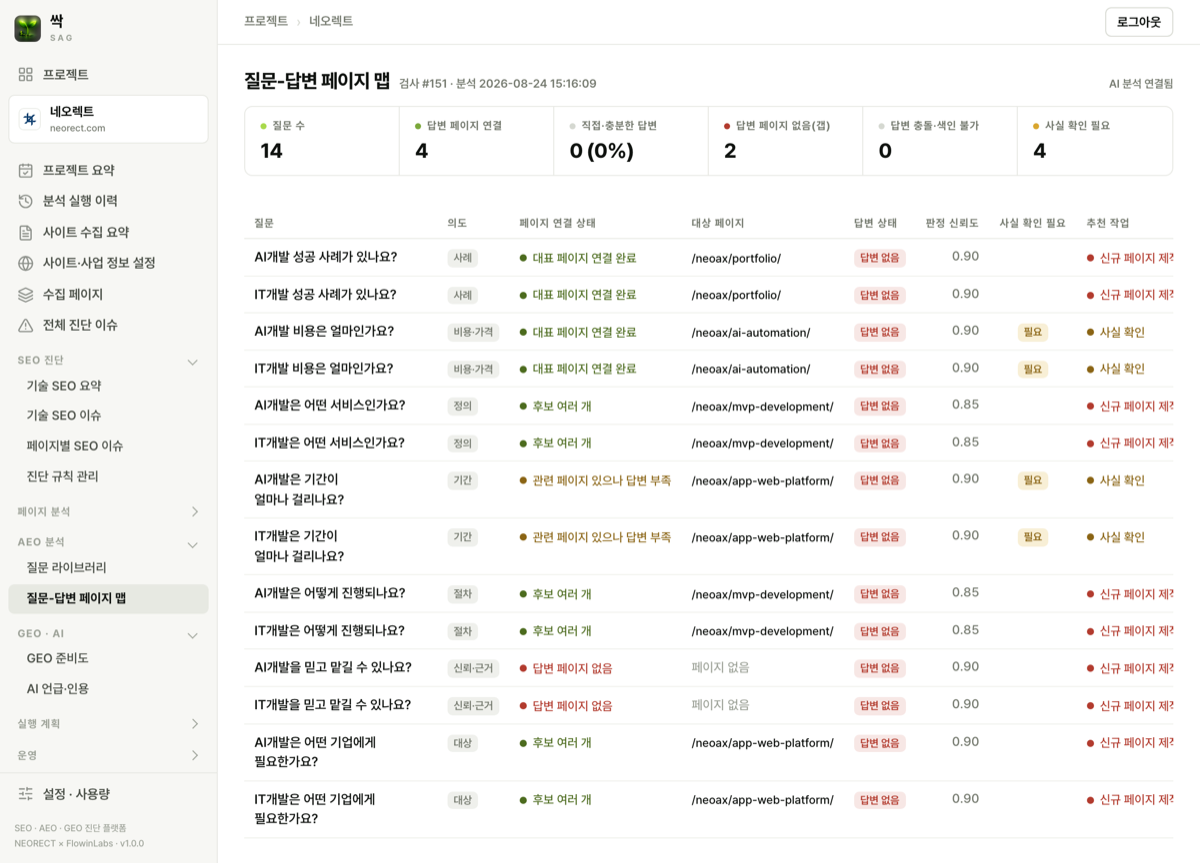This screenshot has width=1200, height=863.
Task: Click the AI 분석 연결됨 status text
Action: (1141, 84)
